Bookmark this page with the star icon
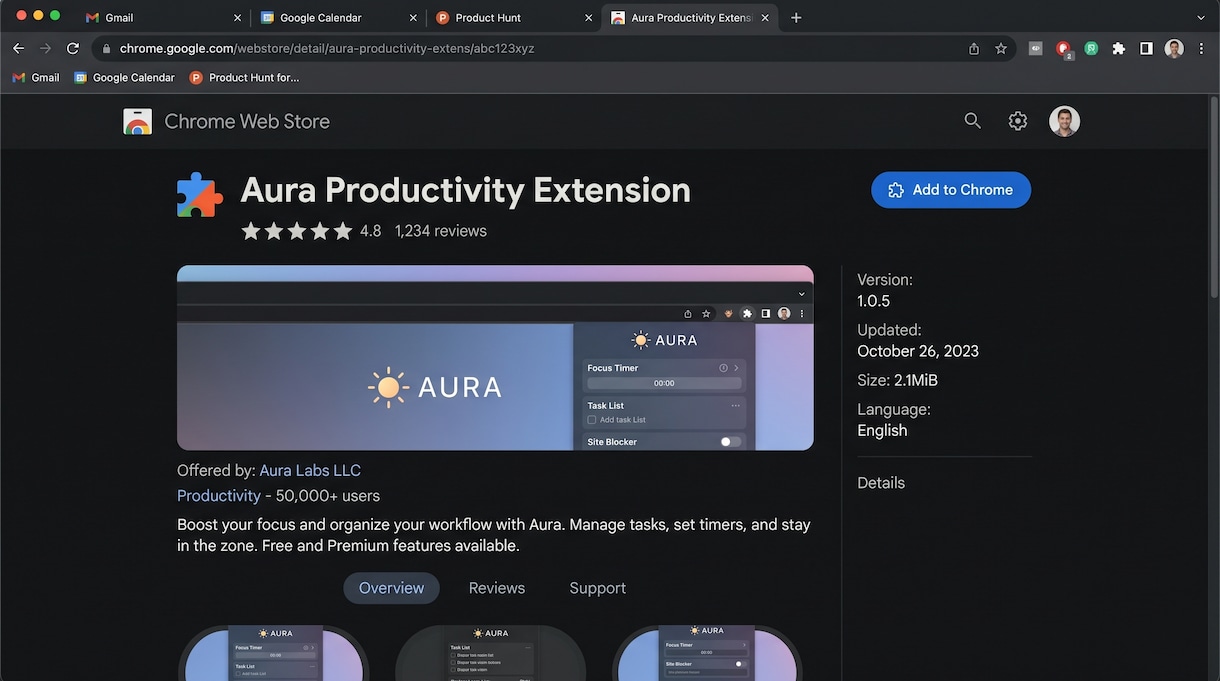Image resolution: width=1220 pixels, height=681 pixels. (1001, 48)
